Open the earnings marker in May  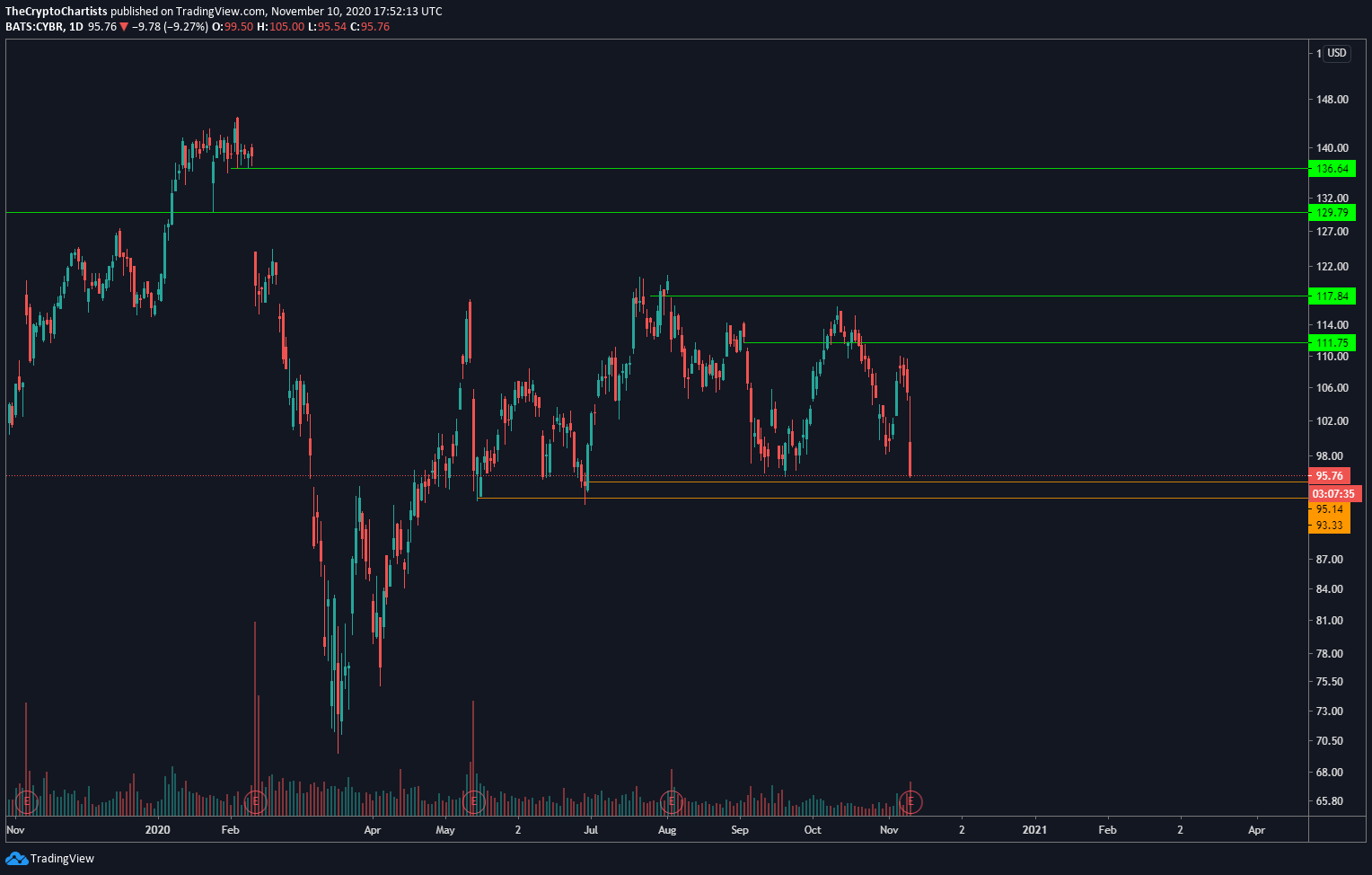474,800
